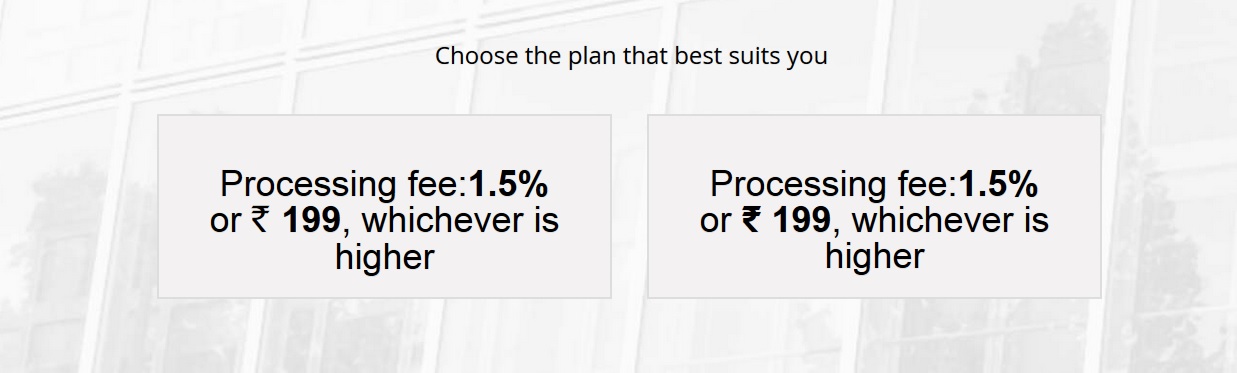Click the word 'or' in right card
Viewport: 1237px width, 373px height.
(x=715, y=222)
